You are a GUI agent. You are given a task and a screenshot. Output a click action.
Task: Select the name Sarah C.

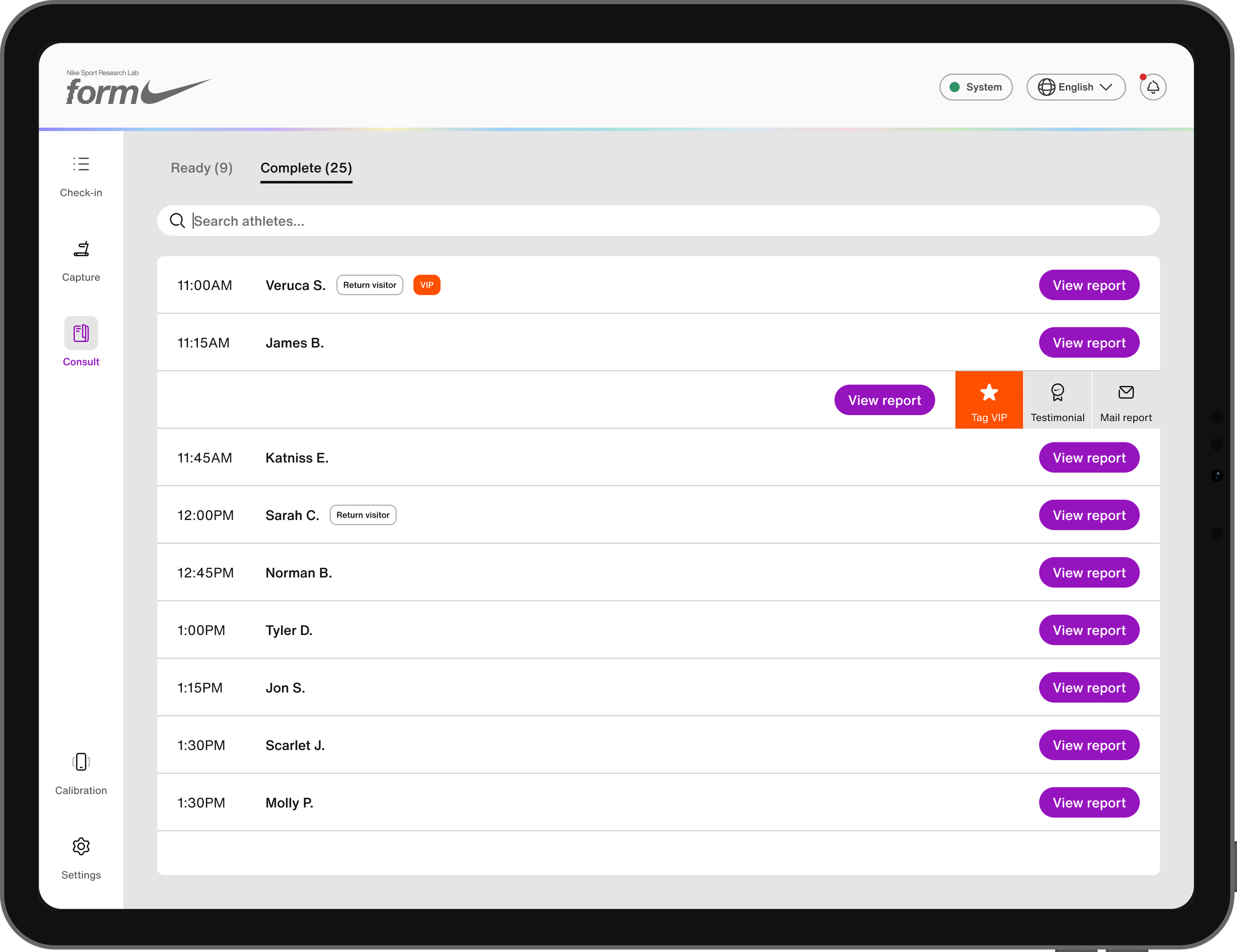click(x=292, y=516)
